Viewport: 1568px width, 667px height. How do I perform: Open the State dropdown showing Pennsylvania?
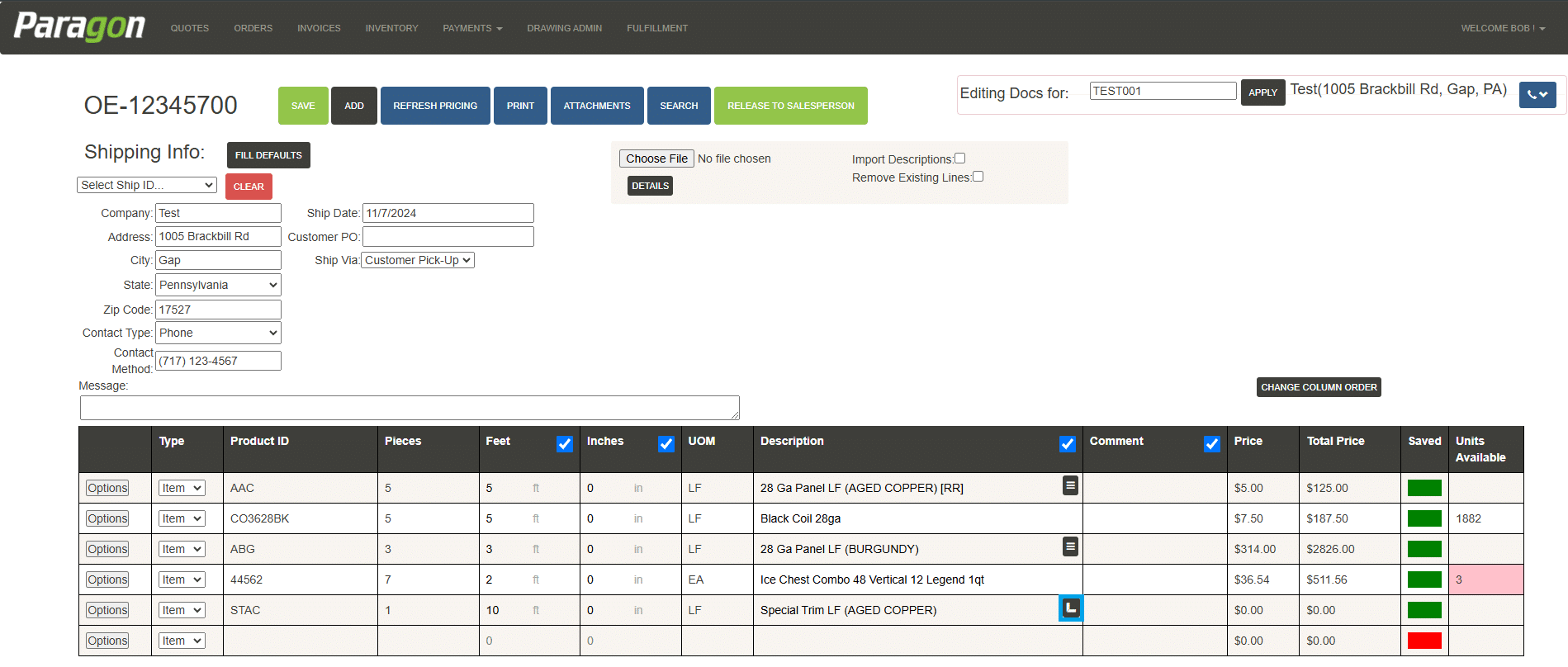(x=218, y=285)
